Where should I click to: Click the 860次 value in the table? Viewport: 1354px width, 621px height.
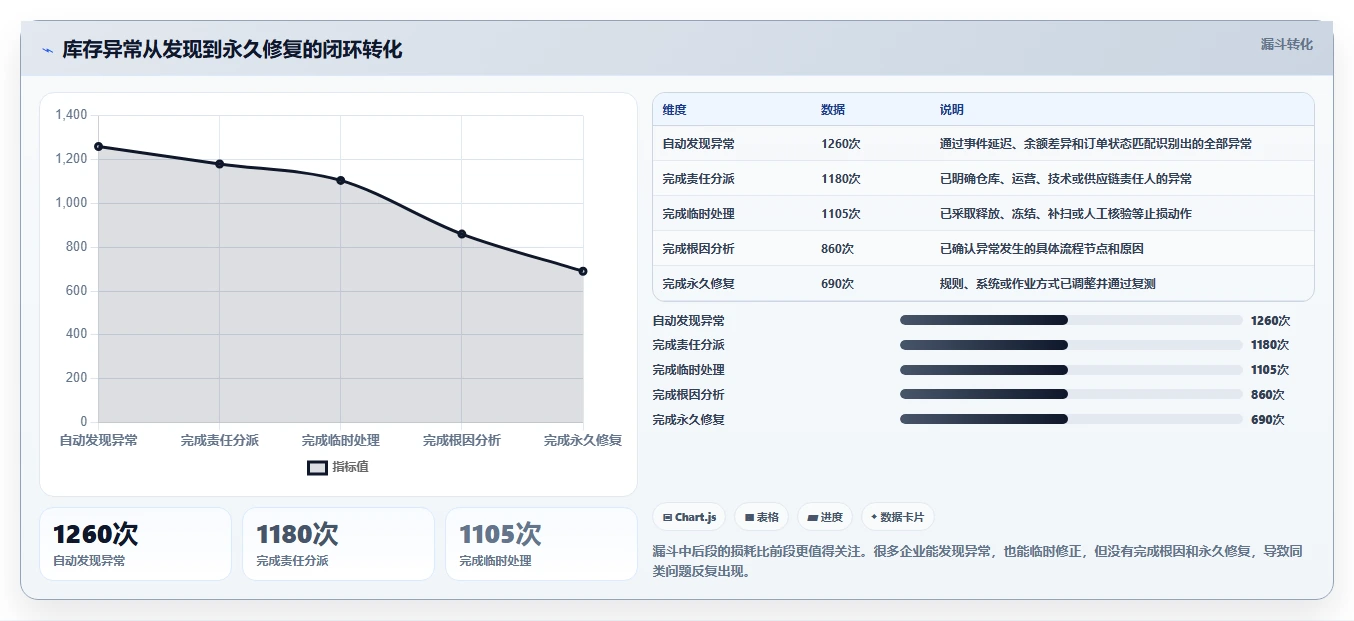tap(837, 249)
